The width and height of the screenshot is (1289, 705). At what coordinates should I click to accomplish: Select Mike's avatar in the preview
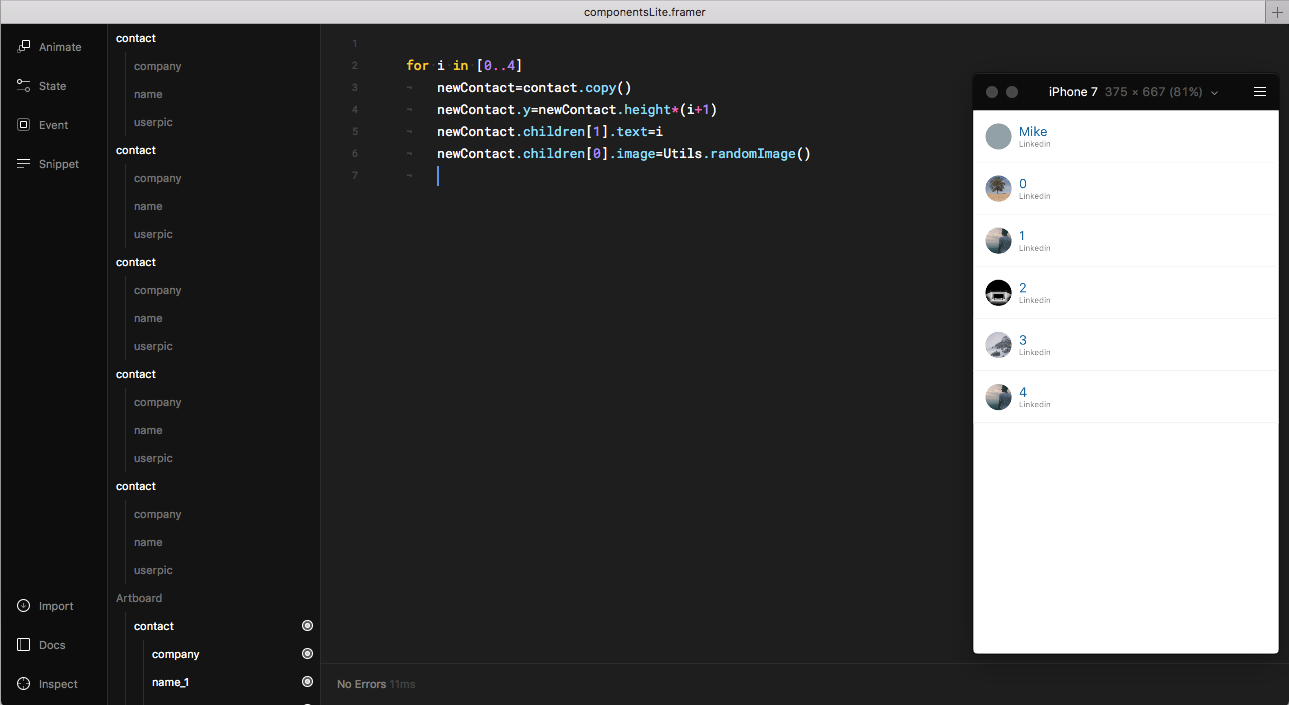point(998,136)
